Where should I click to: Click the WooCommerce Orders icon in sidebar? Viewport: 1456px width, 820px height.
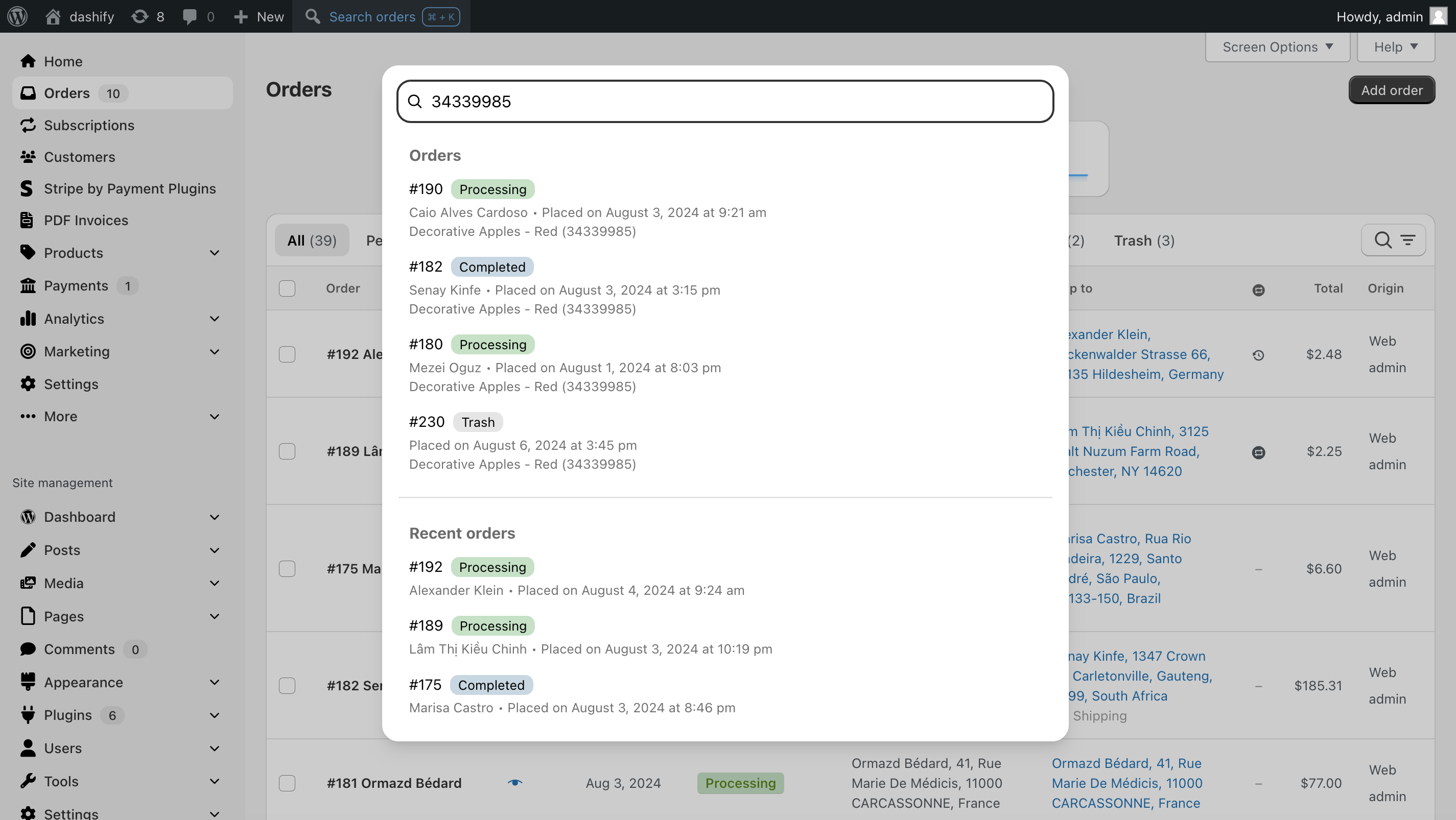click(x=27, y=92)
